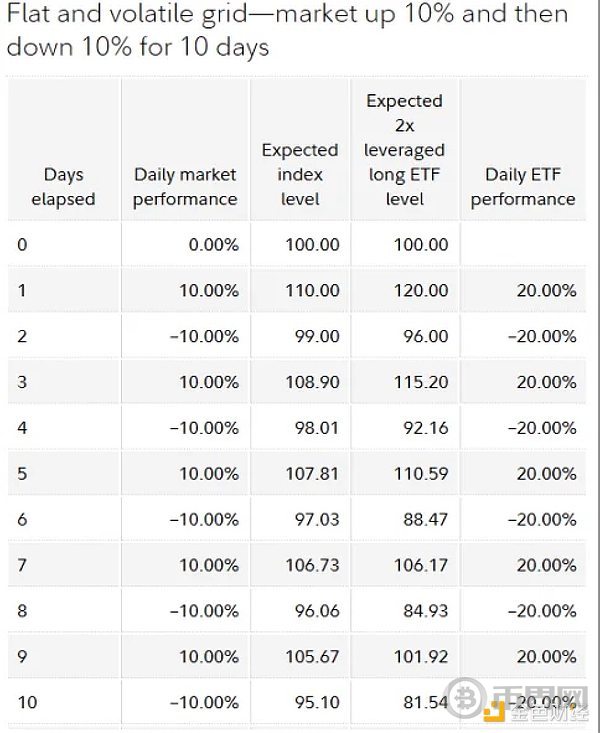Click day 0 market performance 0.00%
600x733 pixels.
pos(214,244)
